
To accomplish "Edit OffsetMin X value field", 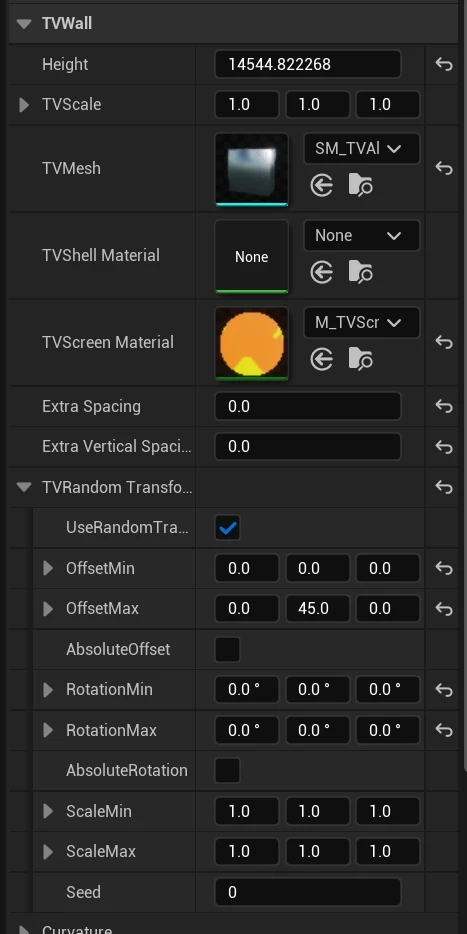I will point(247,568).
